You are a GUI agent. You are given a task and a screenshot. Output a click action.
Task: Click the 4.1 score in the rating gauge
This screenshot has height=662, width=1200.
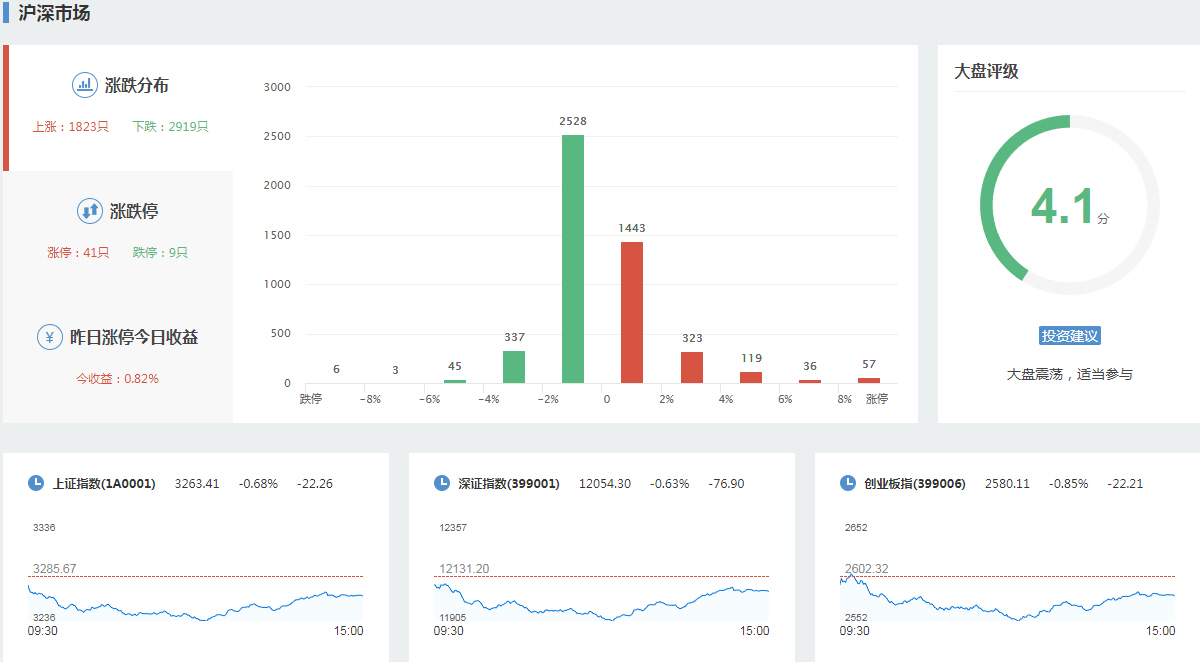click(x=1063, y=207)
